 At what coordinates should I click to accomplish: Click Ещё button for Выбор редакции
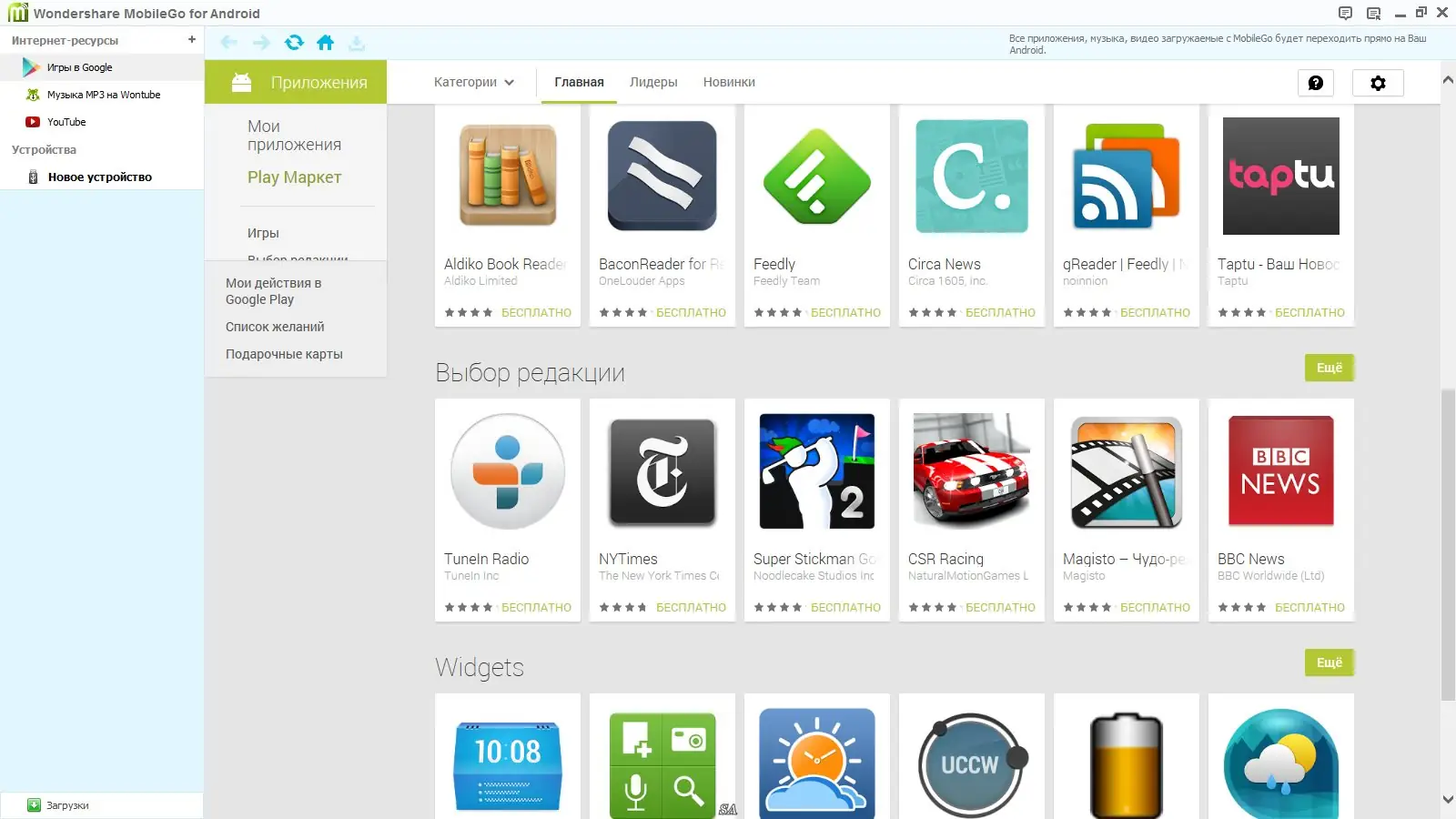[x=1330, y=368]
